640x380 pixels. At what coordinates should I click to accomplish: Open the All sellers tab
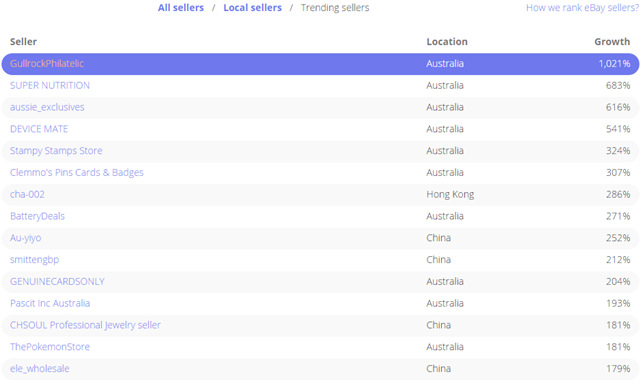[x=181, y=8]
